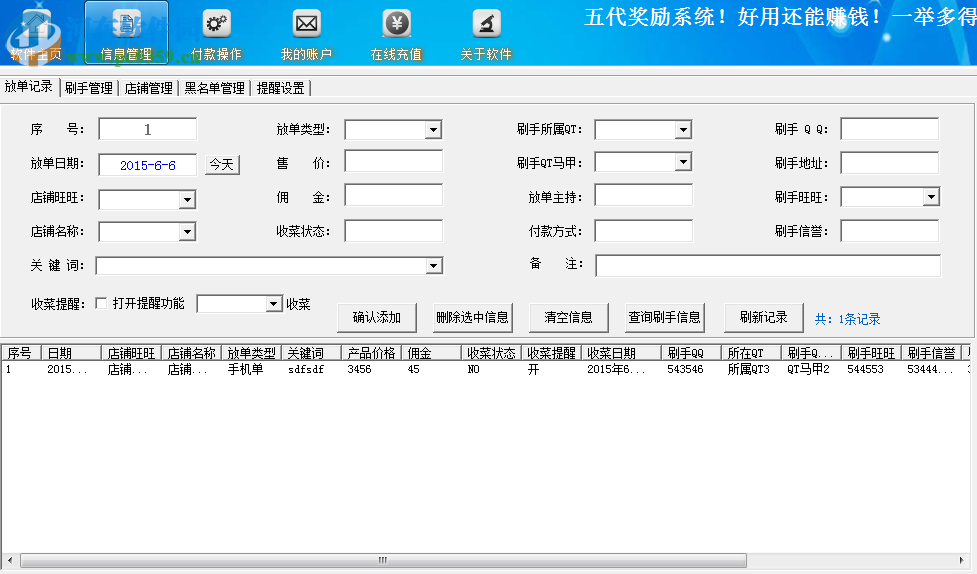Viewport: 977px width, 574px height.
Task: Click the 清空信息 button
Action: coord(568,318)
